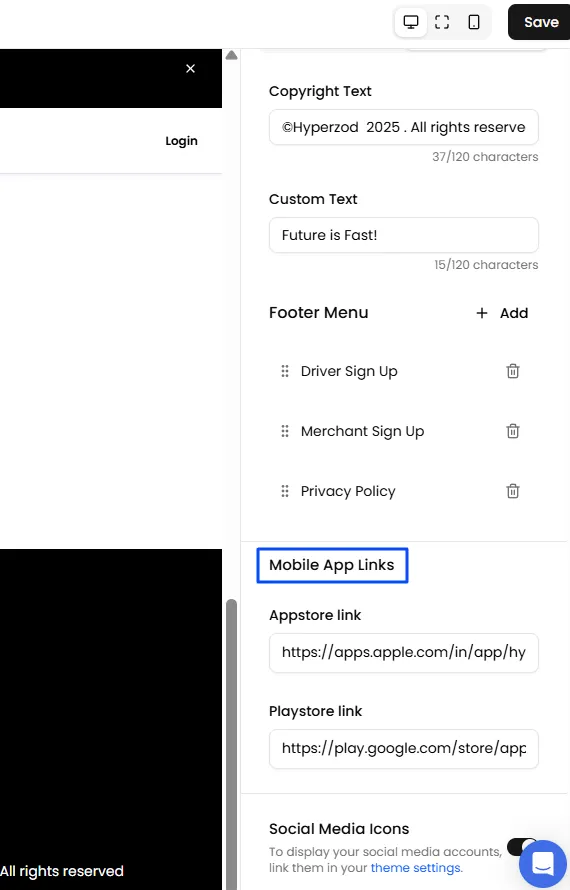Open the chat support widget
The image size is (570, 890).
point(543,864)
